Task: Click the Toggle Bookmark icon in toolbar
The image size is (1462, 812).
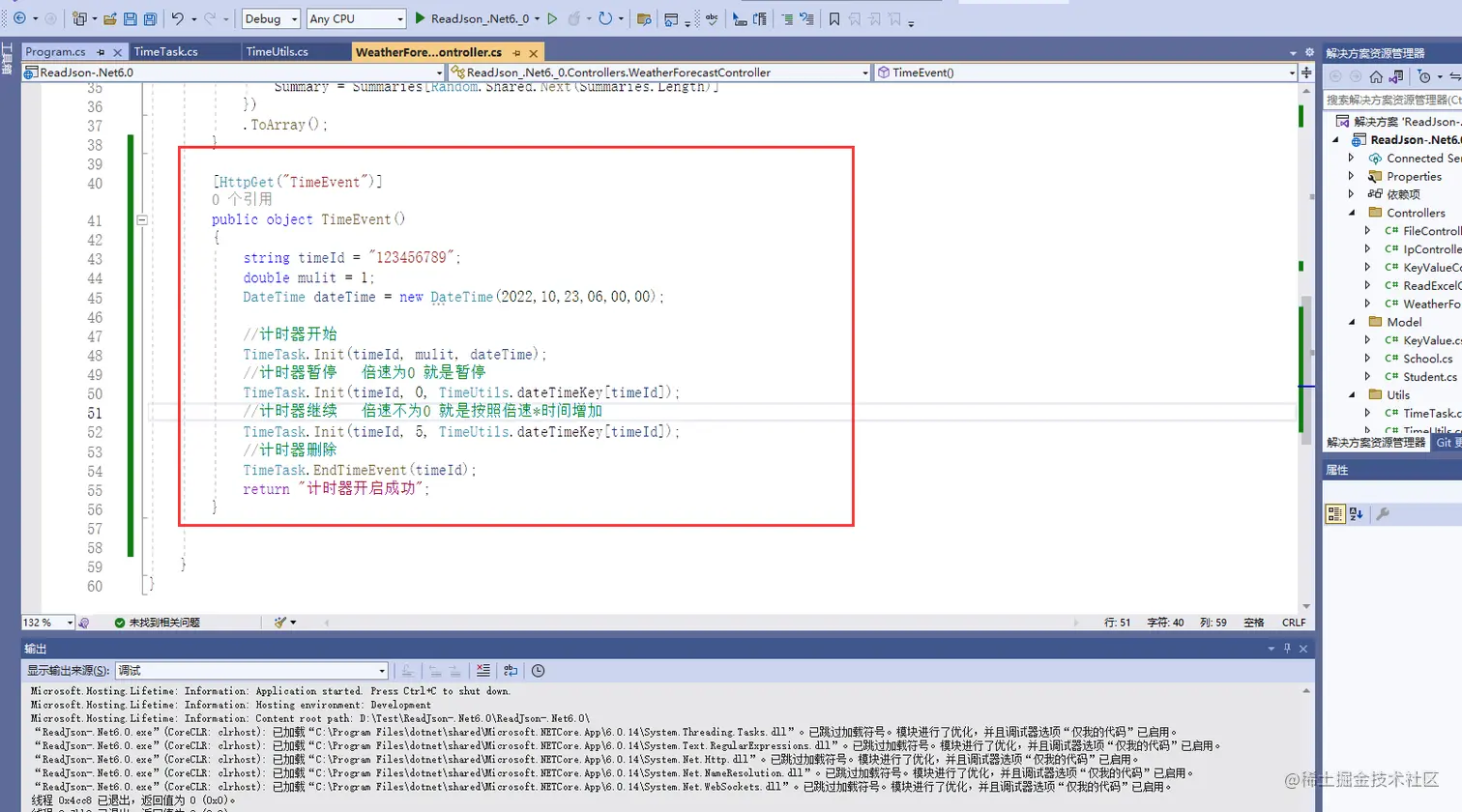Action: (833, 18)
